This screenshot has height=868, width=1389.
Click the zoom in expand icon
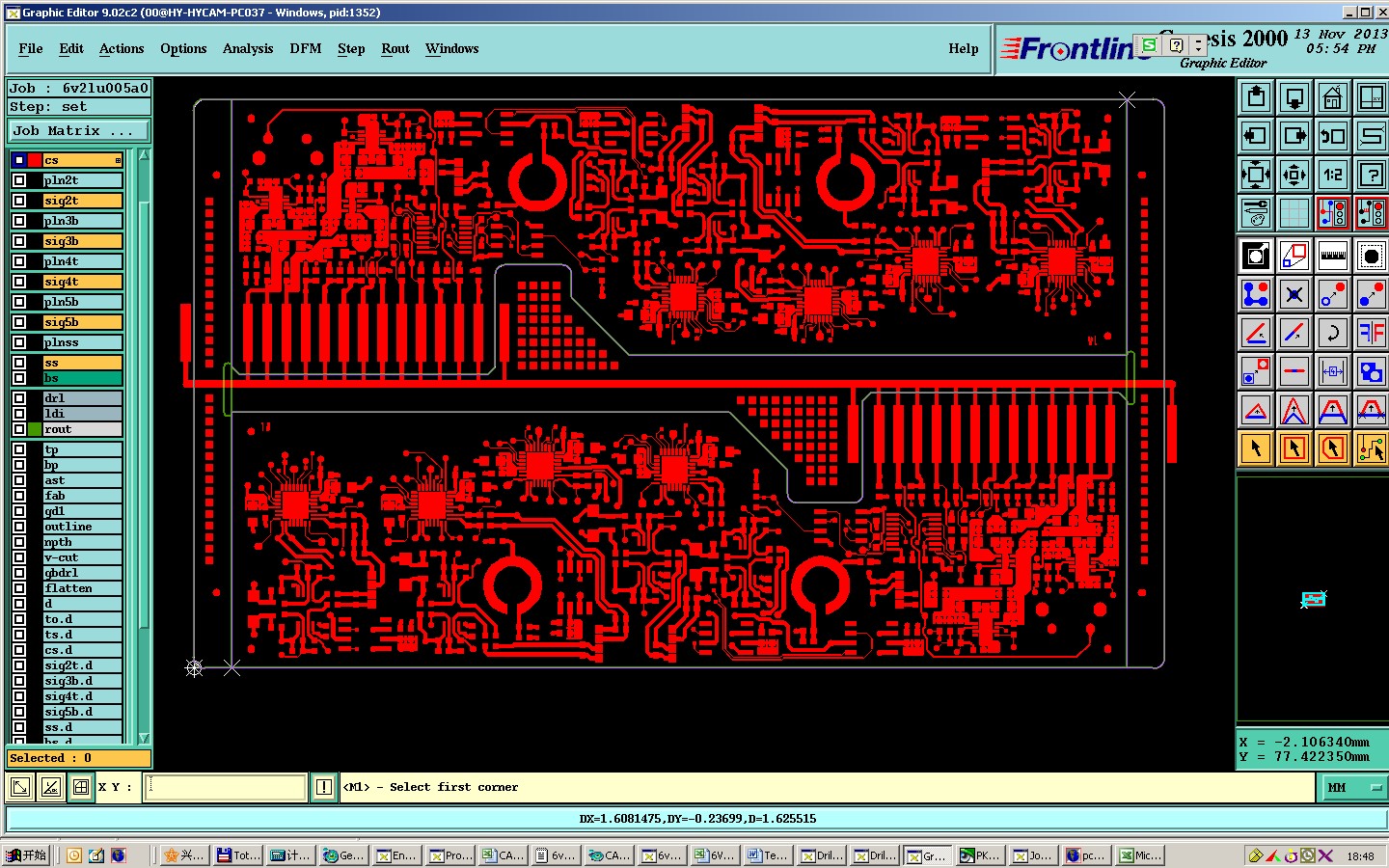[x=1256, y=175]
